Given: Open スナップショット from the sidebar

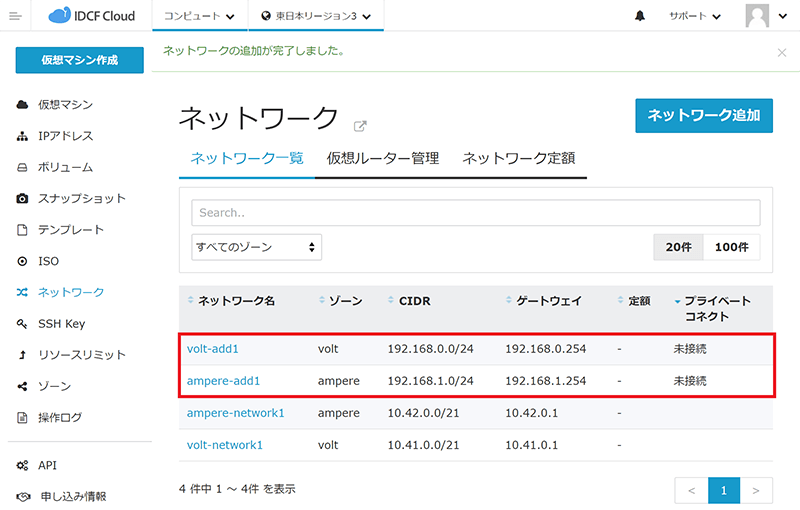Looking at the screenshot, I should coord(82,198).
